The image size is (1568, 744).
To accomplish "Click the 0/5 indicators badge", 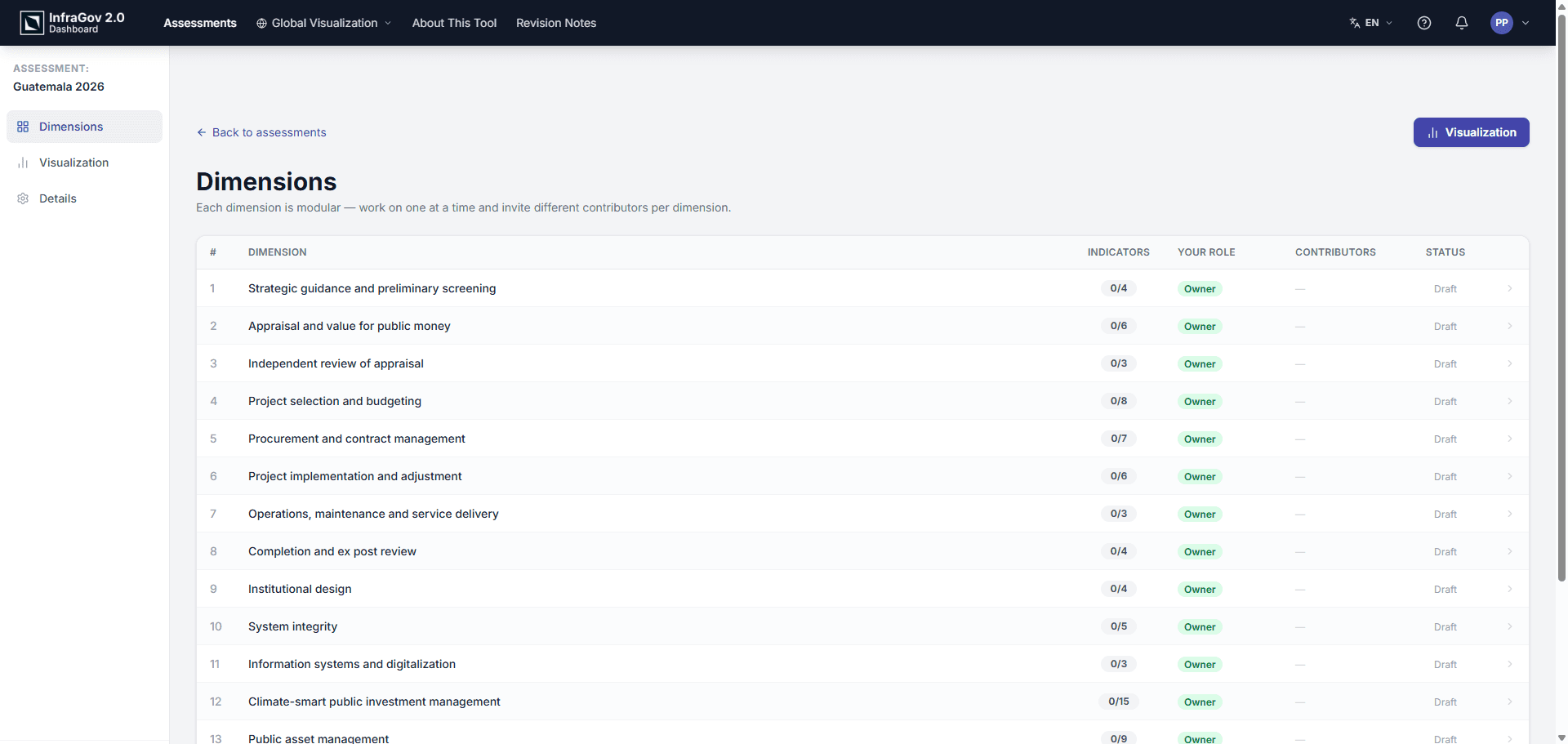I will click(x=1119, y=626).
